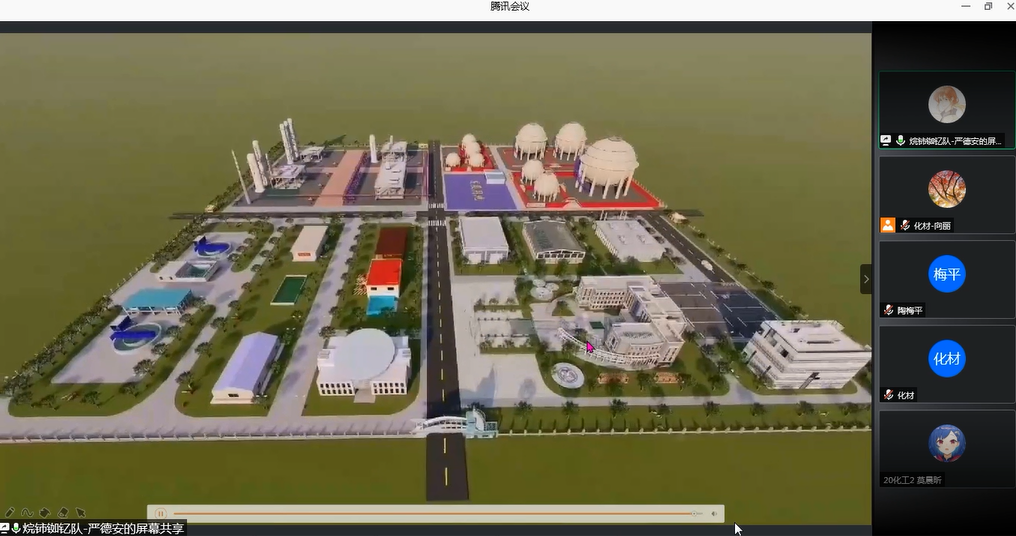The height and width of the screenshot is (536, 1016).
Task: Select the marker annotation tool
Action: coord(44,512)
